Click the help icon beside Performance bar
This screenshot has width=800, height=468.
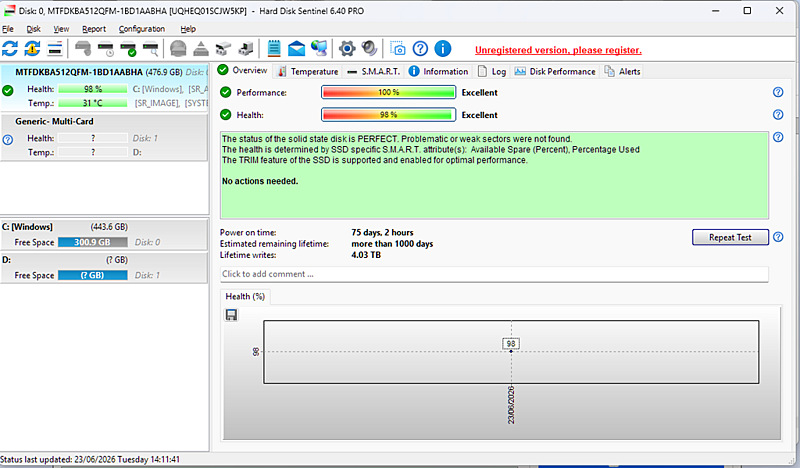coord(778,92)
